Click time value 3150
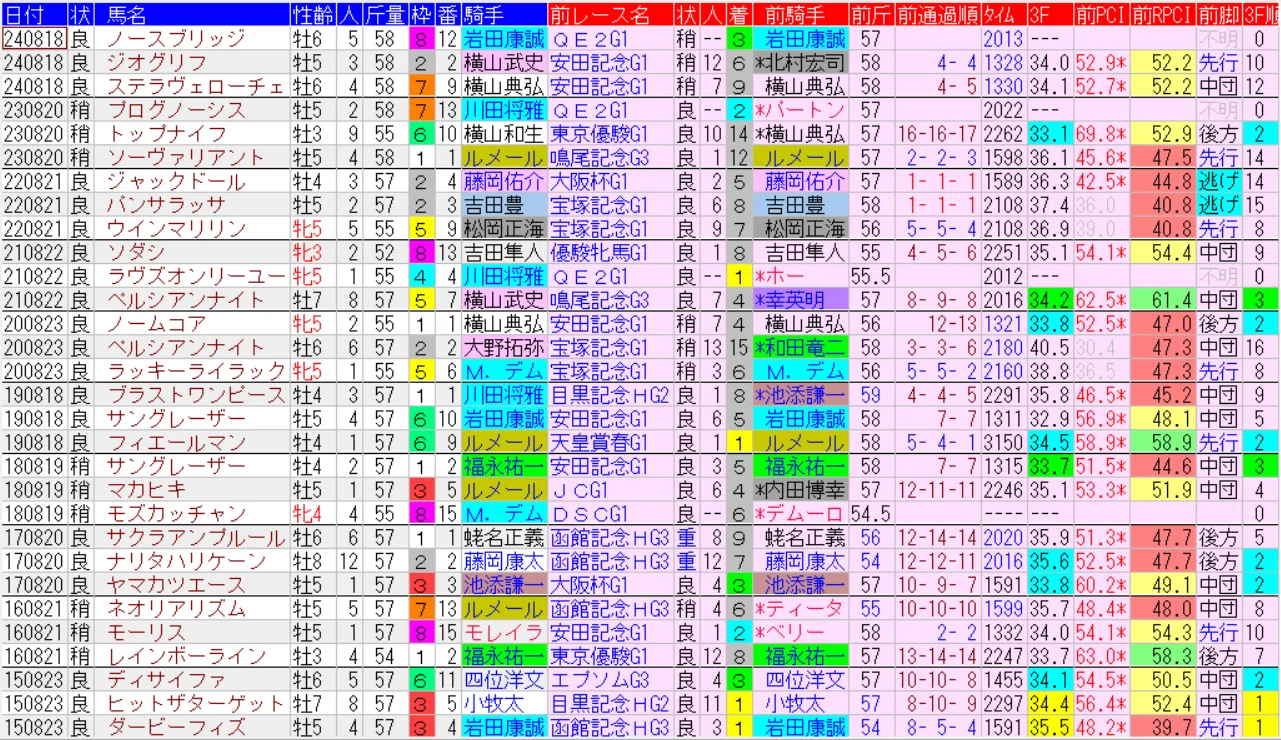 1003,442
